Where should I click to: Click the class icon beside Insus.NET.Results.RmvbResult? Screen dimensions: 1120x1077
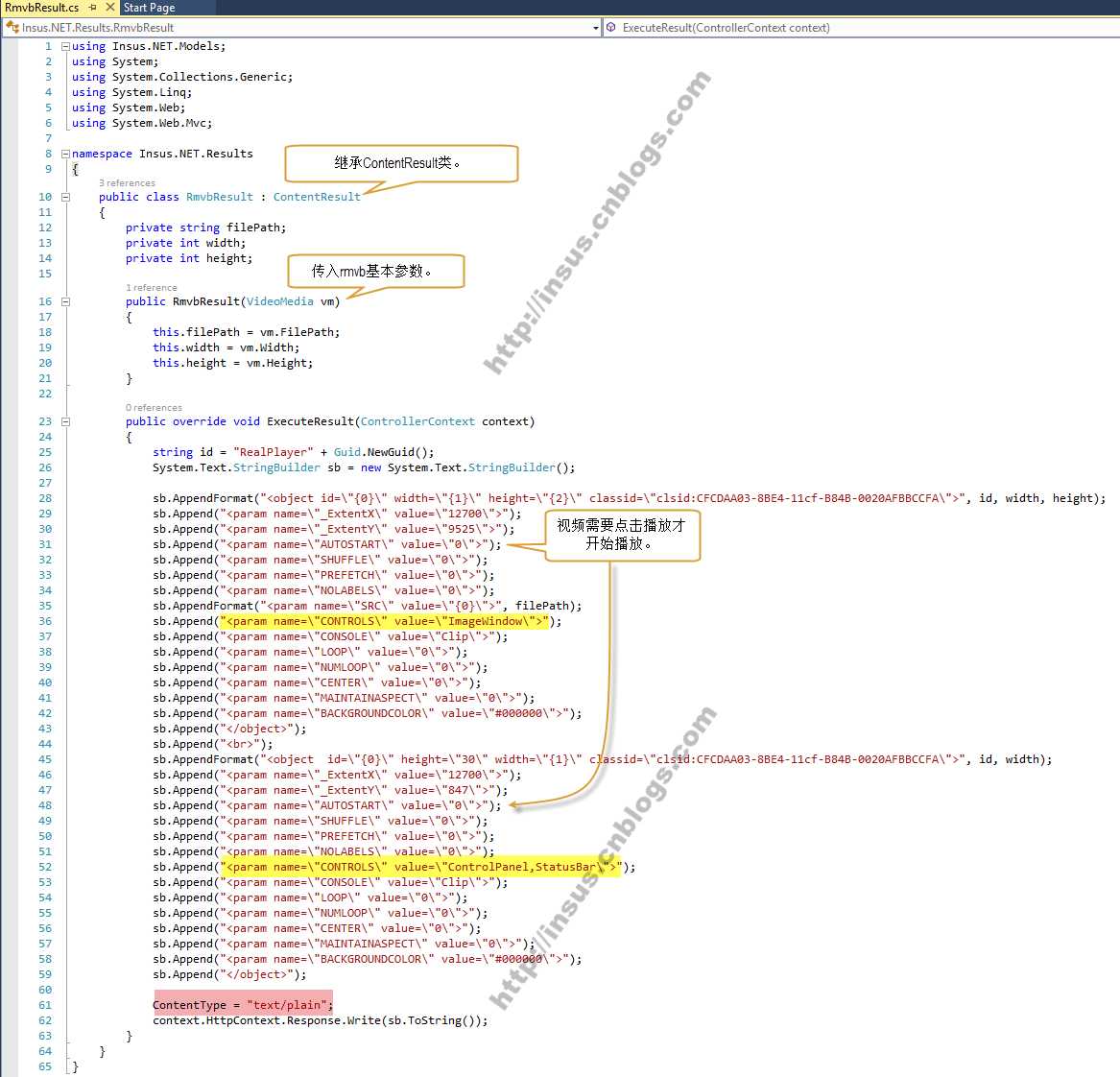point(12,27)
